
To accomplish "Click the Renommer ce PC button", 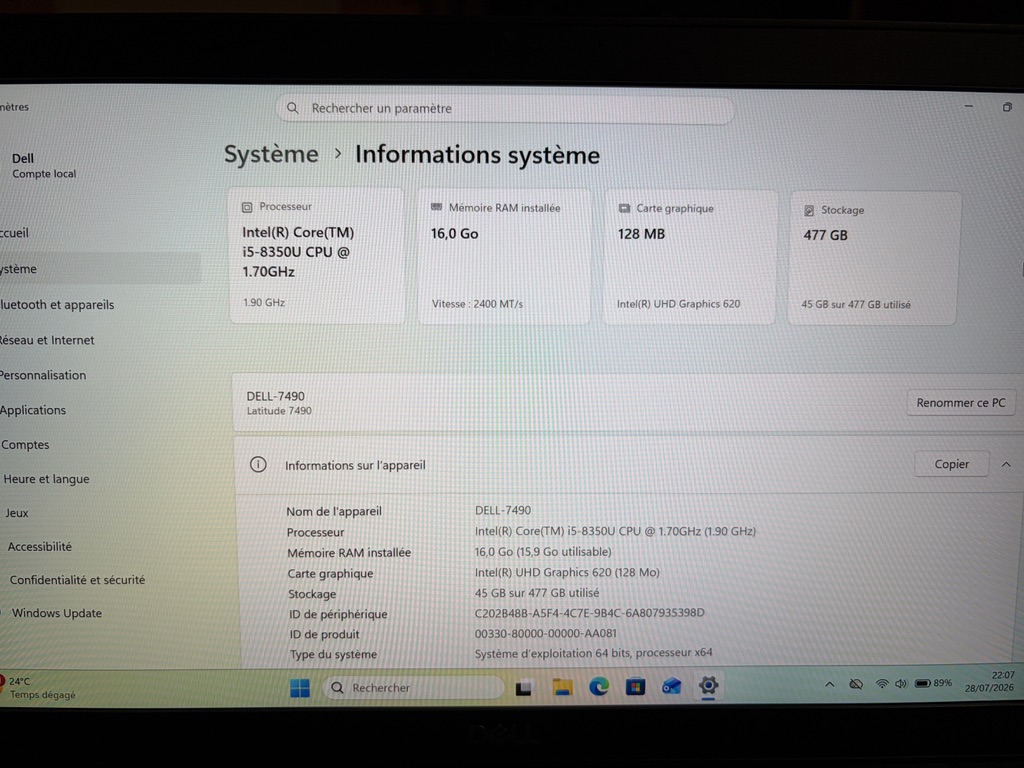I will pos(961,403).
